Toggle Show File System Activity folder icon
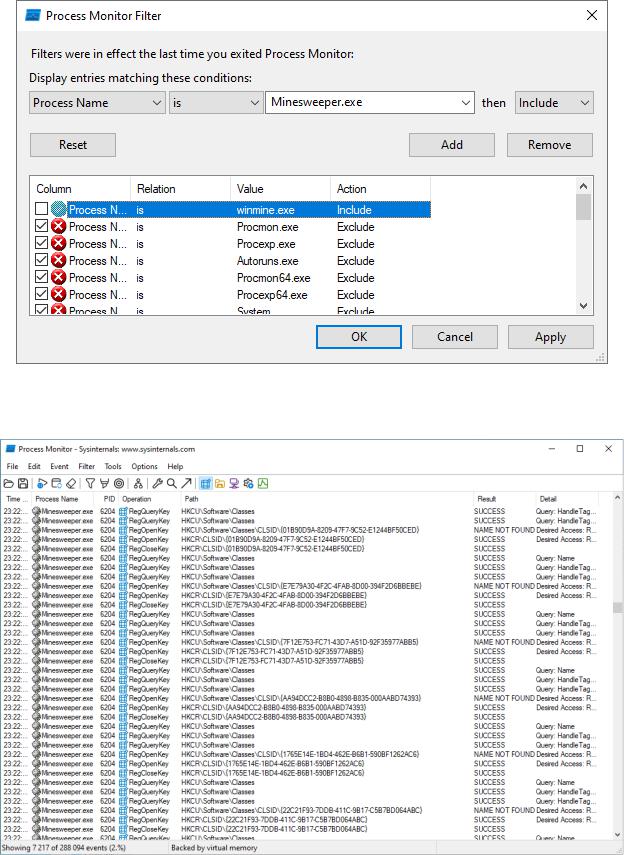Screen dimensions: 624x855 click(220, 484)
